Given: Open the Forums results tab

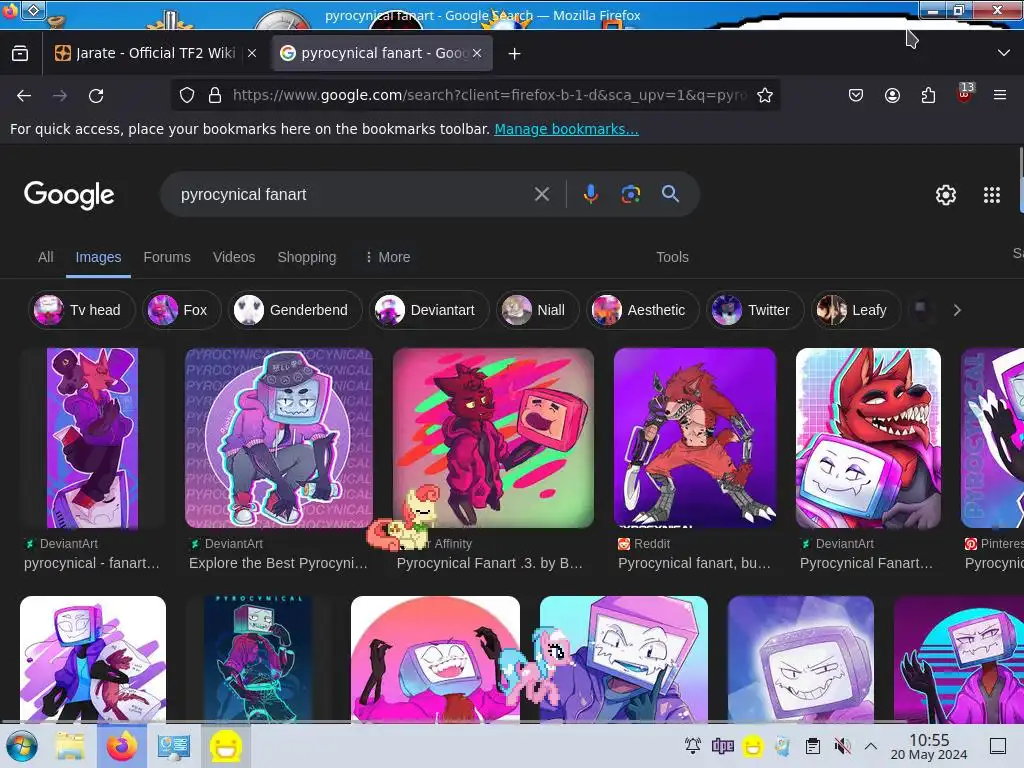Looking at the screenshot, I should (x=167, y=257).
